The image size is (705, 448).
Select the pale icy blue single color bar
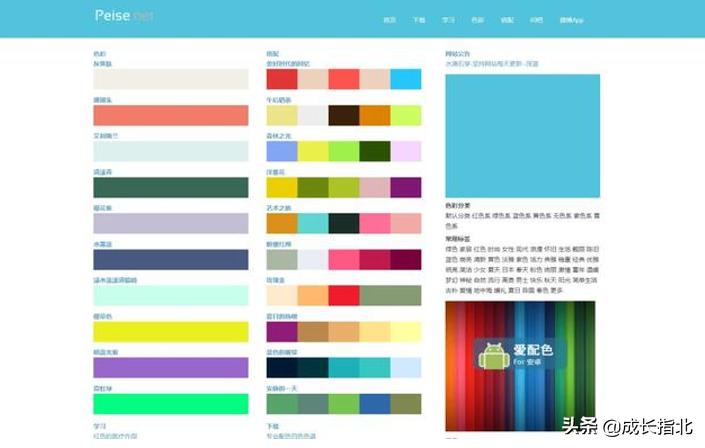[x=171, y=151]
